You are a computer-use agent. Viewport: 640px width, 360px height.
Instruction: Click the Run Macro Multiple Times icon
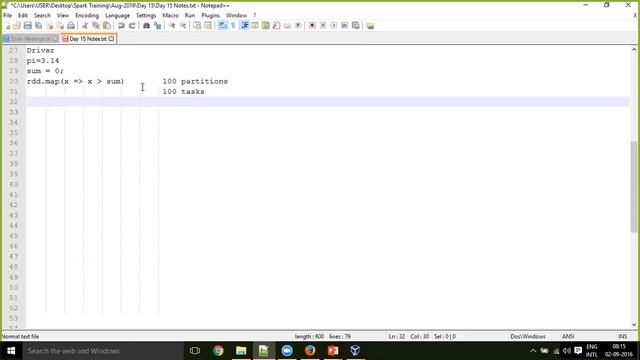coord(344,26)
